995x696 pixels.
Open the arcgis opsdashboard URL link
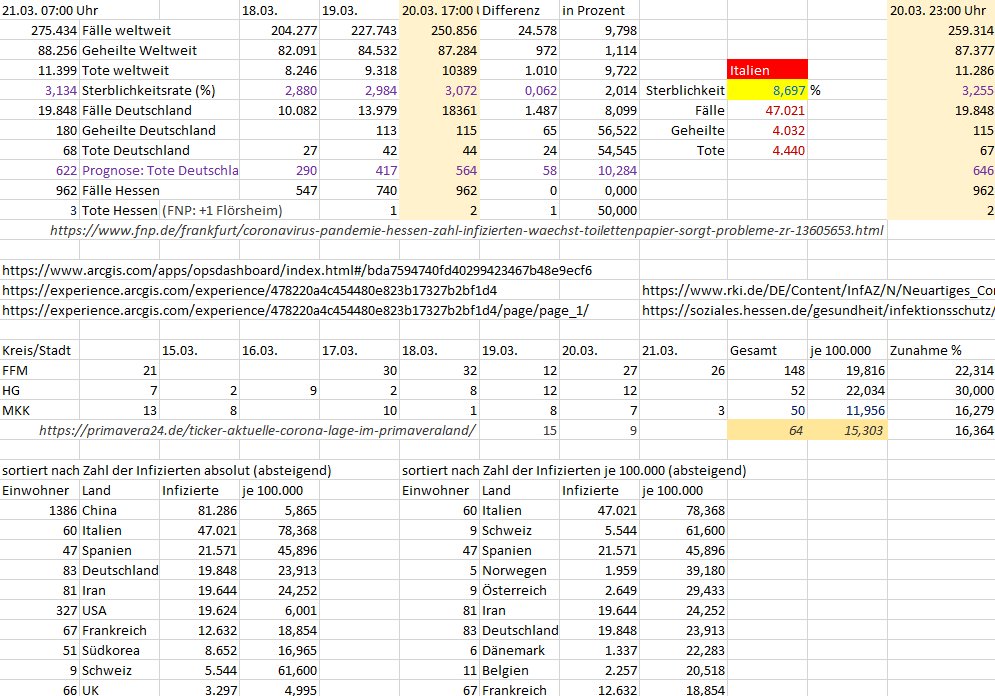coord(297,270)
